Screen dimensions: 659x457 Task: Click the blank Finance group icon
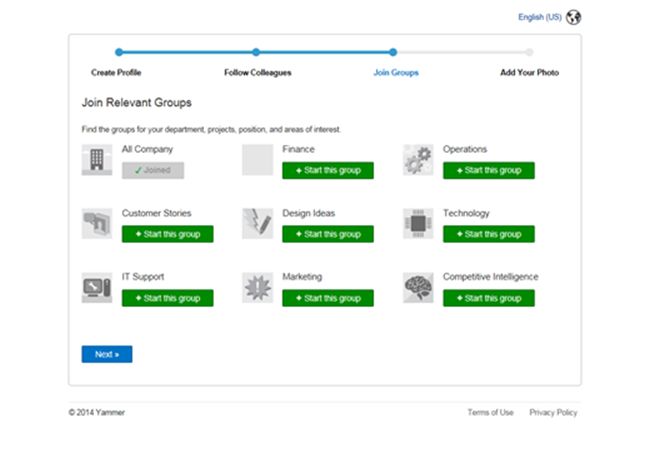click(257, 160)
